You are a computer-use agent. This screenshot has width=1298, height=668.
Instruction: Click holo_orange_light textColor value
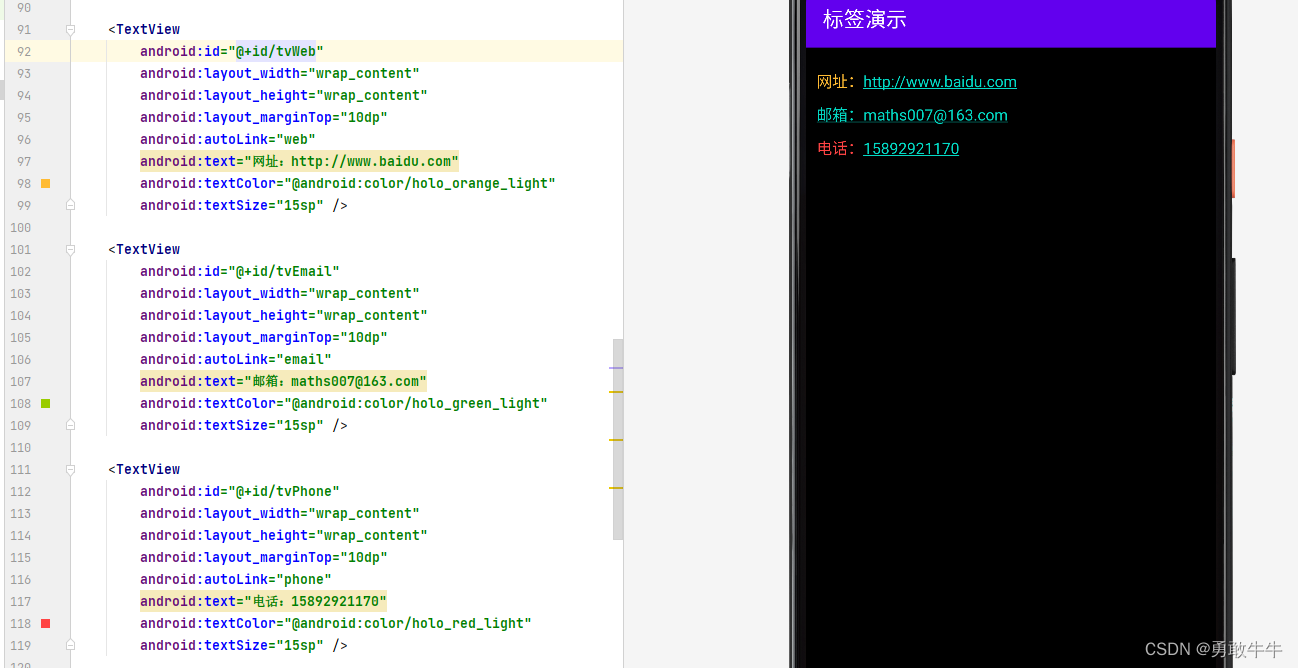pyautogui.click(x=420, y=184)
